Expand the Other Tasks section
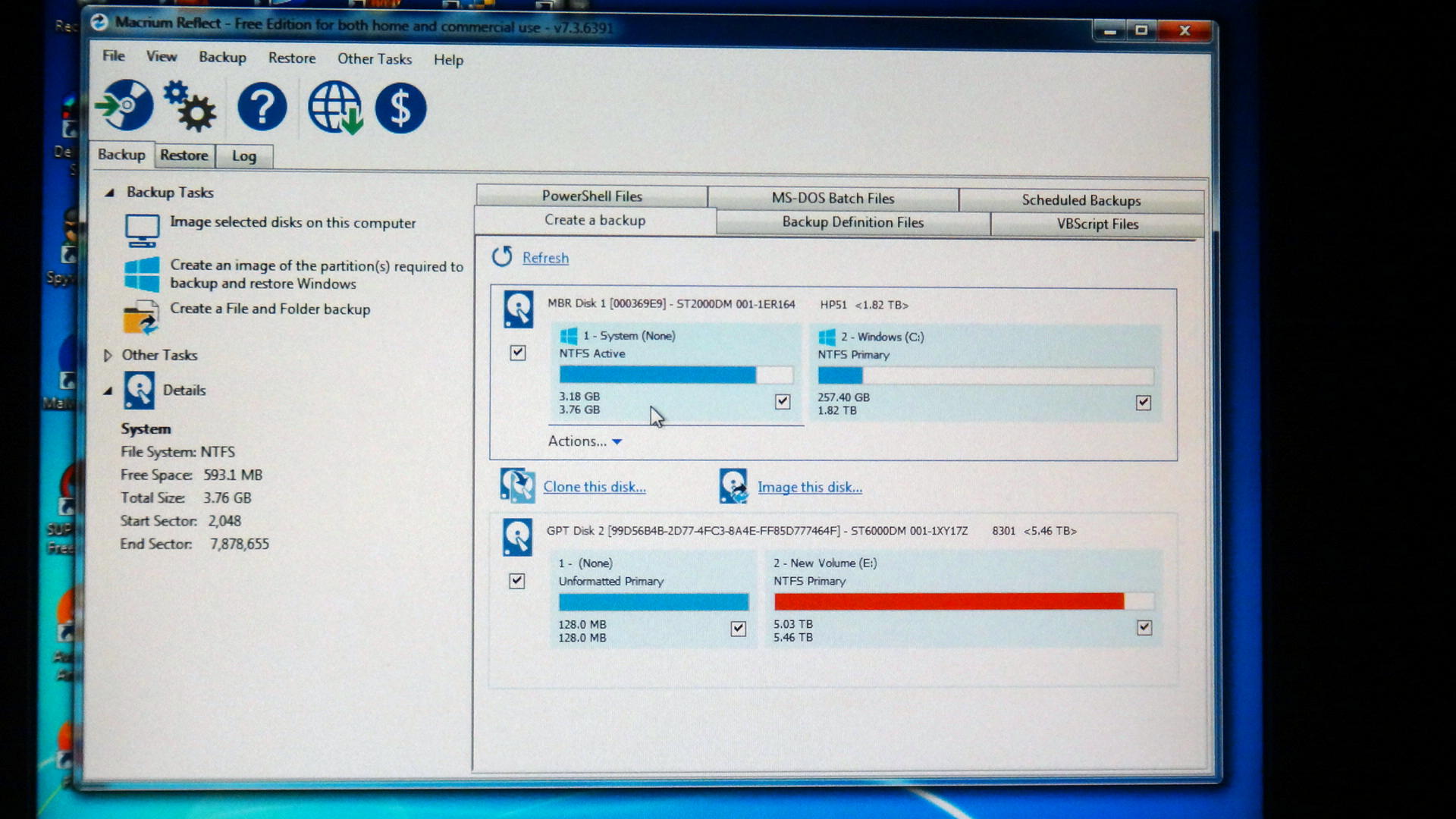Image resolution: width=1456 pixels, height=819 pixels. (108, 355)
